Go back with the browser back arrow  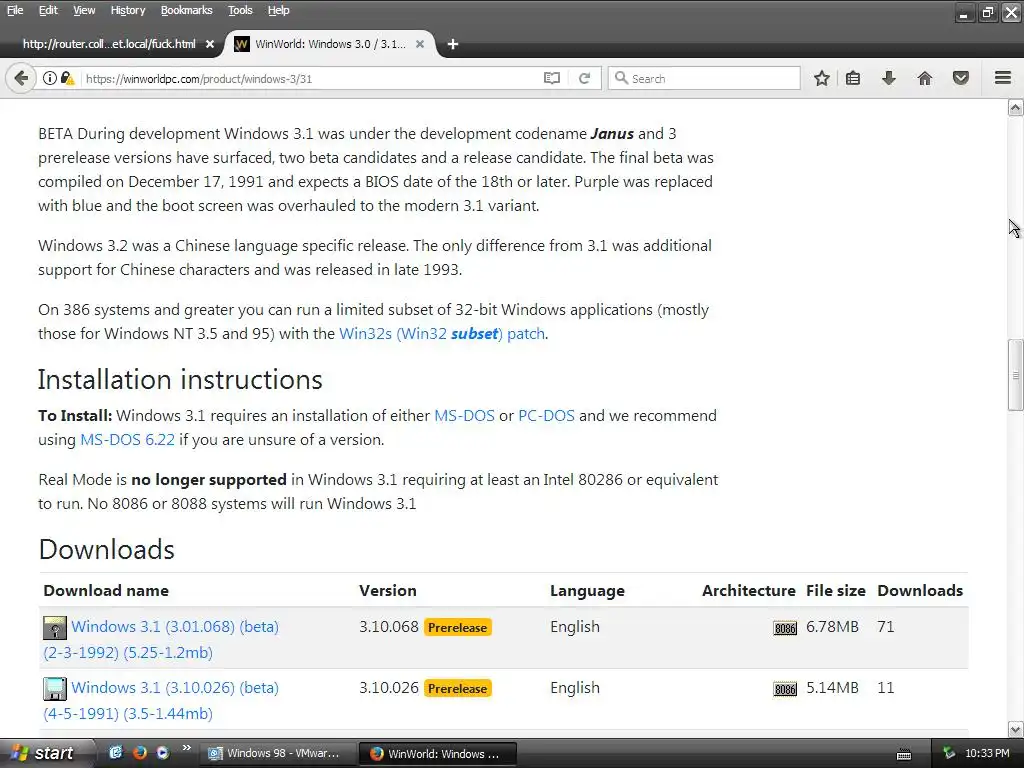pyautogui.click(x=20, y=78)
